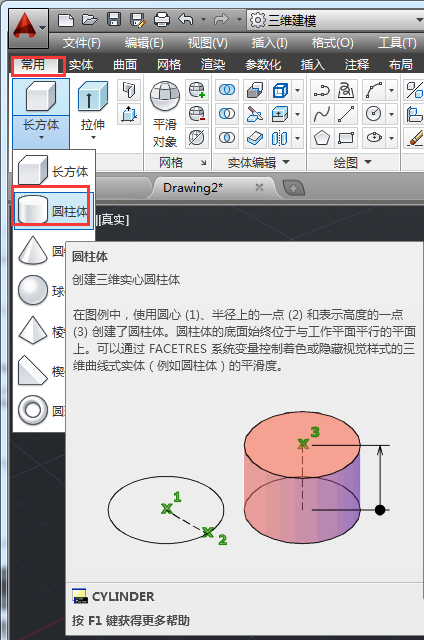This screenshot has height=640, width=424.
Task: Click the Smooth More mesh icon with plus
Action: pos(197,90)
